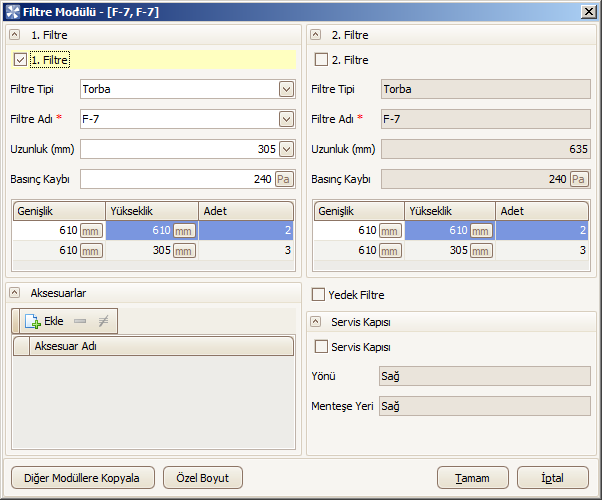The image size is (602, 500).
Task: Click the not-equal icon in accessories toolbar
Action: point(103,321)
